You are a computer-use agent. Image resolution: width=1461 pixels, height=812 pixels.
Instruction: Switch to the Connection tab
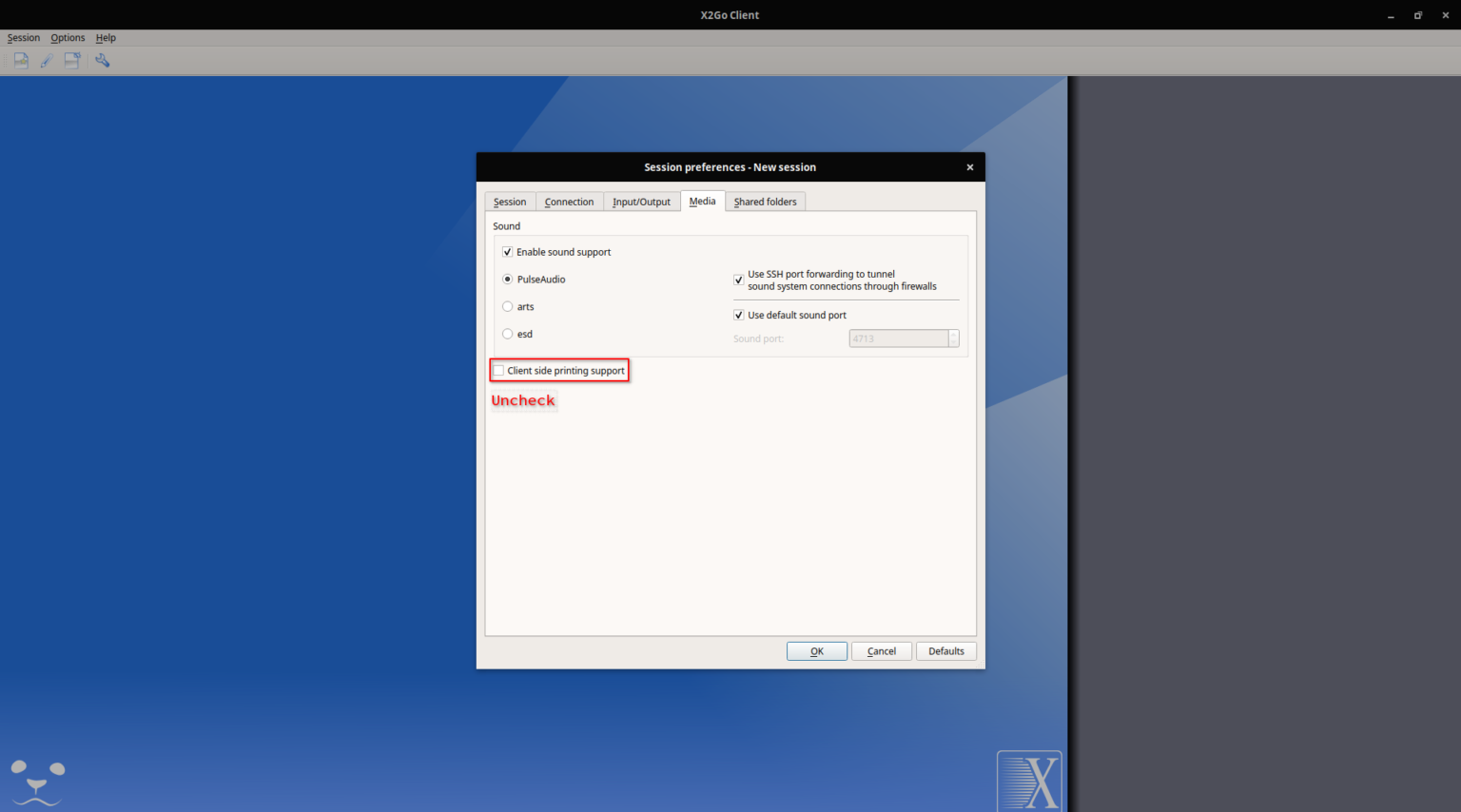569,202
